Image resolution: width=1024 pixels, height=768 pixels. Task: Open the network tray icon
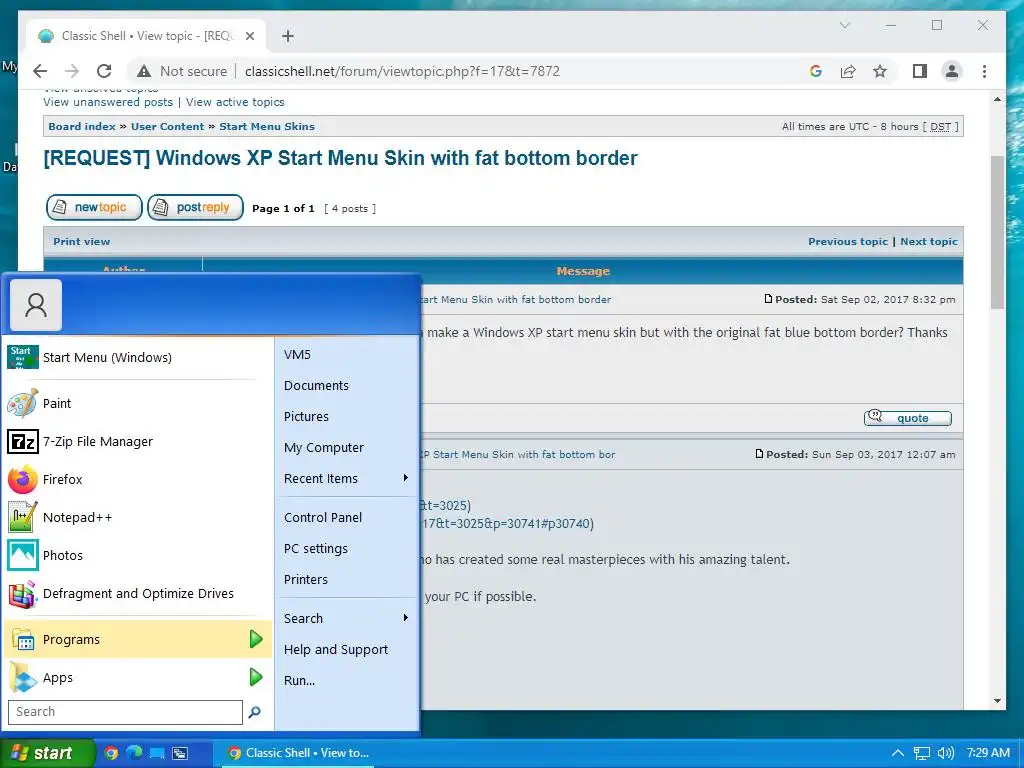(x=921, y=753)
